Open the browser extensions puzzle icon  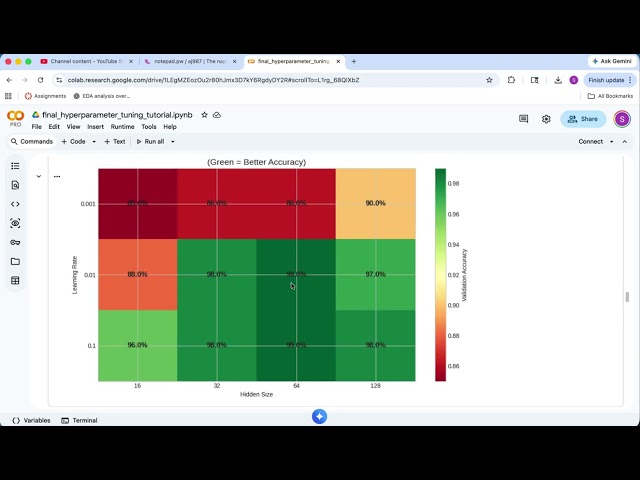tap(511, 80)
